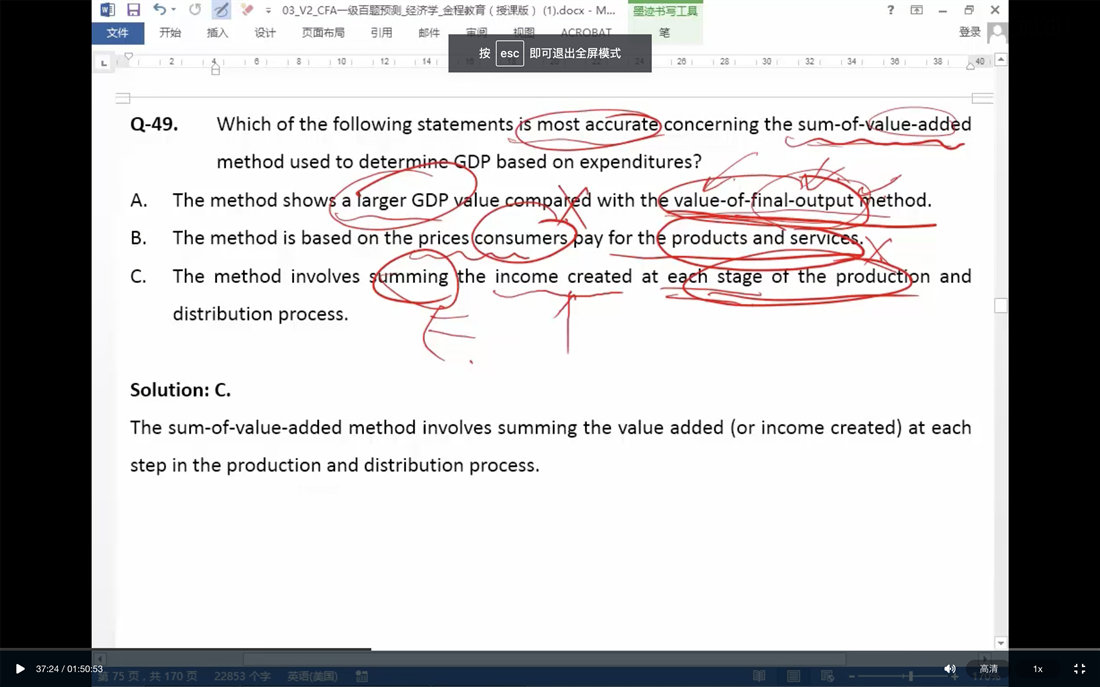
Task: Click 'distribution process.' in option C
Action: point(260,314)
